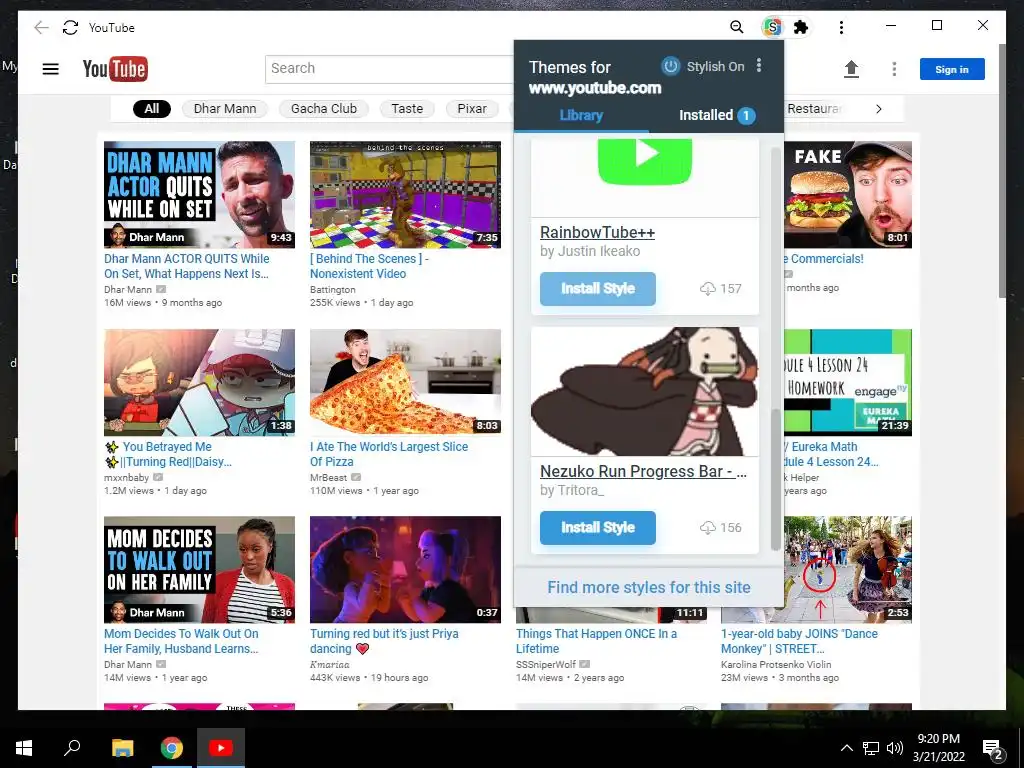Open the SSSniperWolf channel name
This screenshot has width=1024, height=768.
(x=546, y=664)
